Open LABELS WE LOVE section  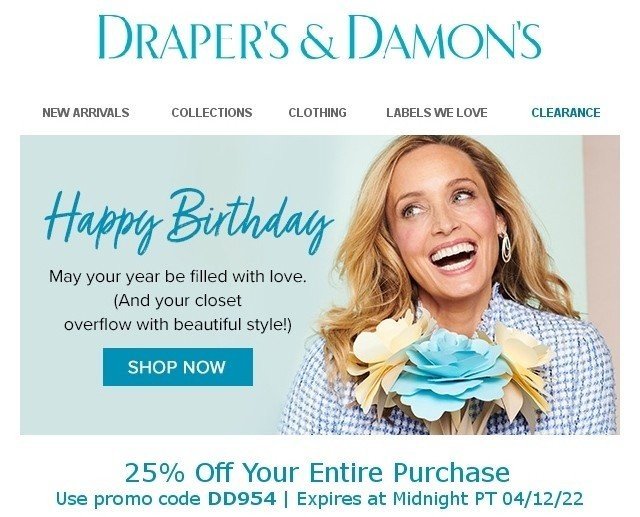click(x=437, y=113)
